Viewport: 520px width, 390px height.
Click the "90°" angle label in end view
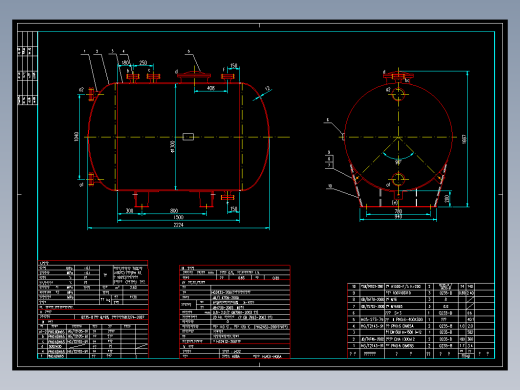398,163
